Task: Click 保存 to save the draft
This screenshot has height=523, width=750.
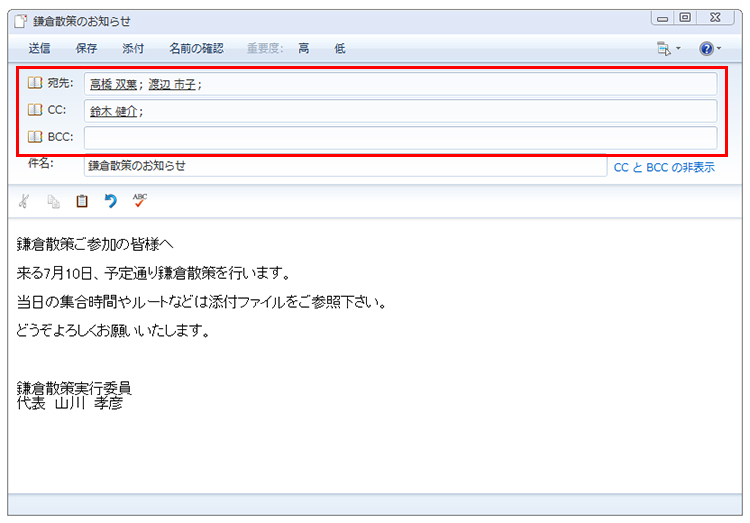Action: tap(86, 48)
